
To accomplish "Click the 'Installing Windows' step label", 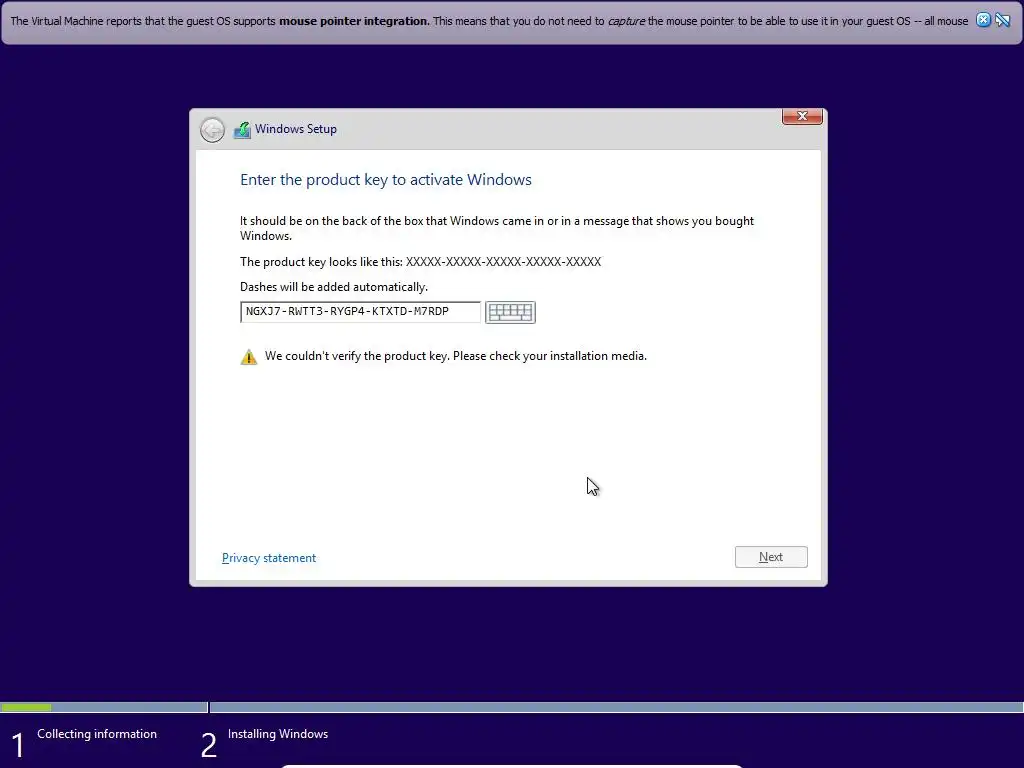I will pos(278,734).
